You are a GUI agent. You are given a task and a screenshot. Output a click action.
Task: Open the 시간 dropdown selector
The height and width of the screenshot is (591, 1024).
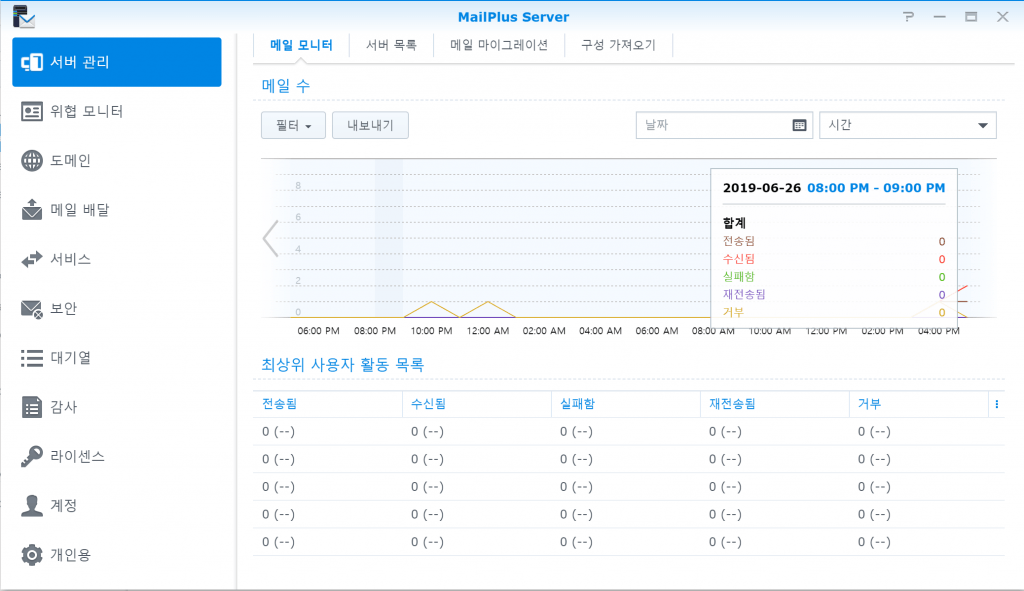tap(908, 125)
